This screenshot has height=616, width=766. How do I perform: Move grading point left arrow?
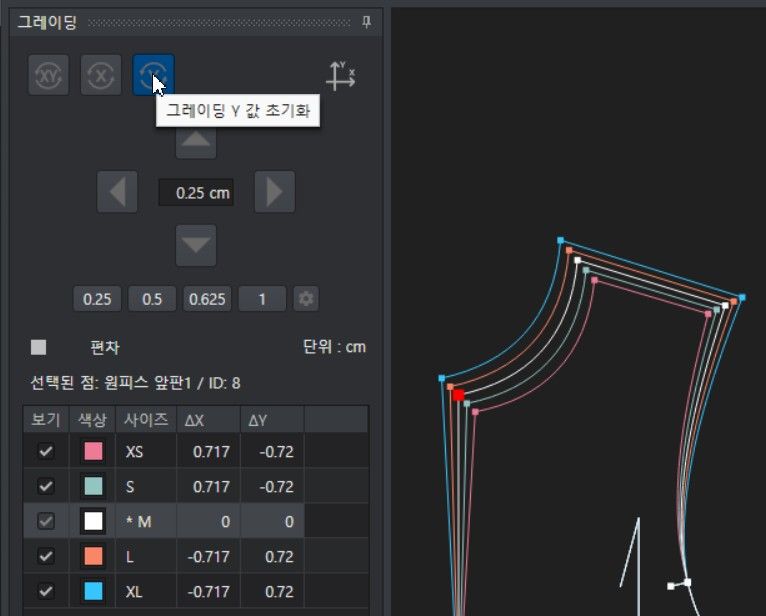[x=117, y=192]
